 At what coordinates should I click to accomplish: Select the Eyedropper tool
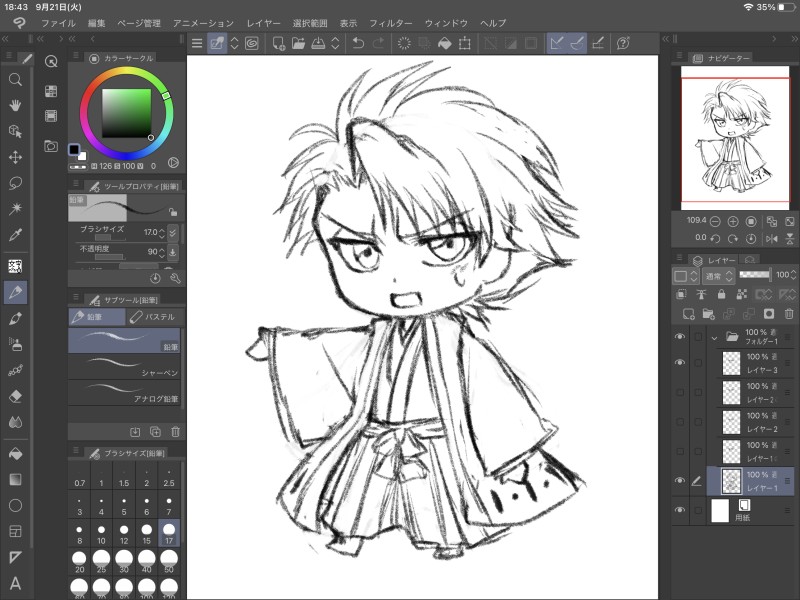[x=15, y=235]
